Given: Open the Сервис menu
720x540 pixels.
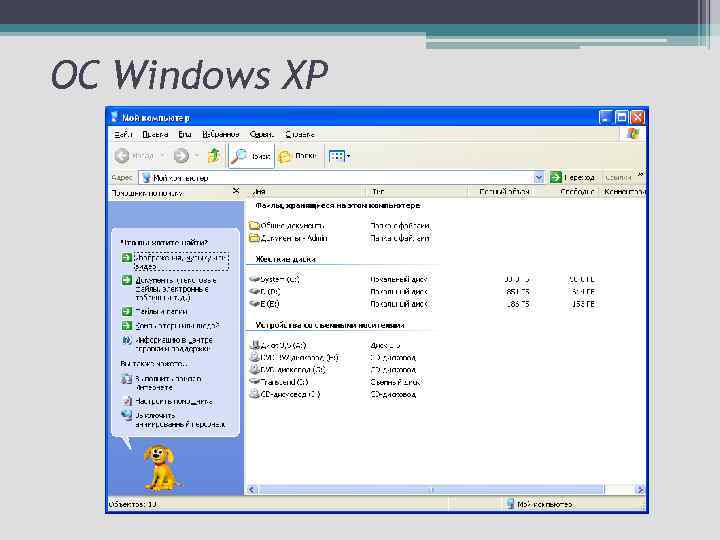Looking at the screenshot, I should click(x=262, y=134).
